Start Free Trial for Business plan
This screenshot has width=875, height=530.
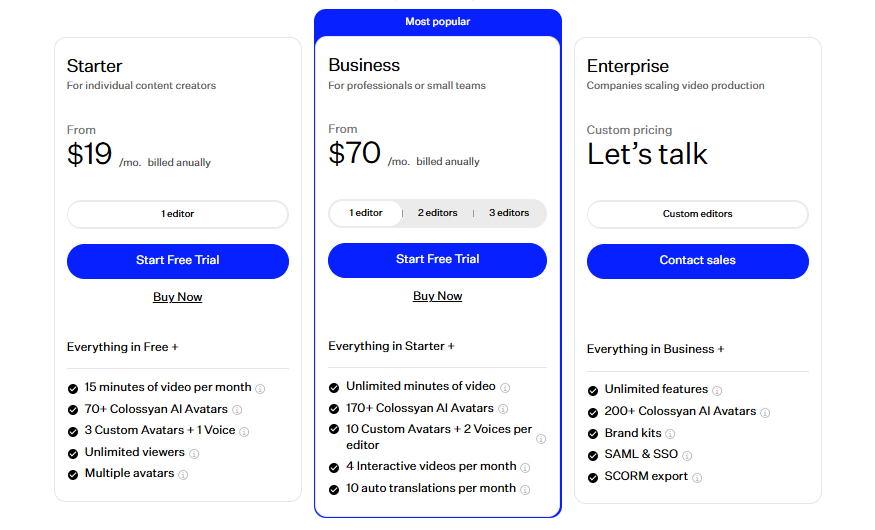point(438,260)
